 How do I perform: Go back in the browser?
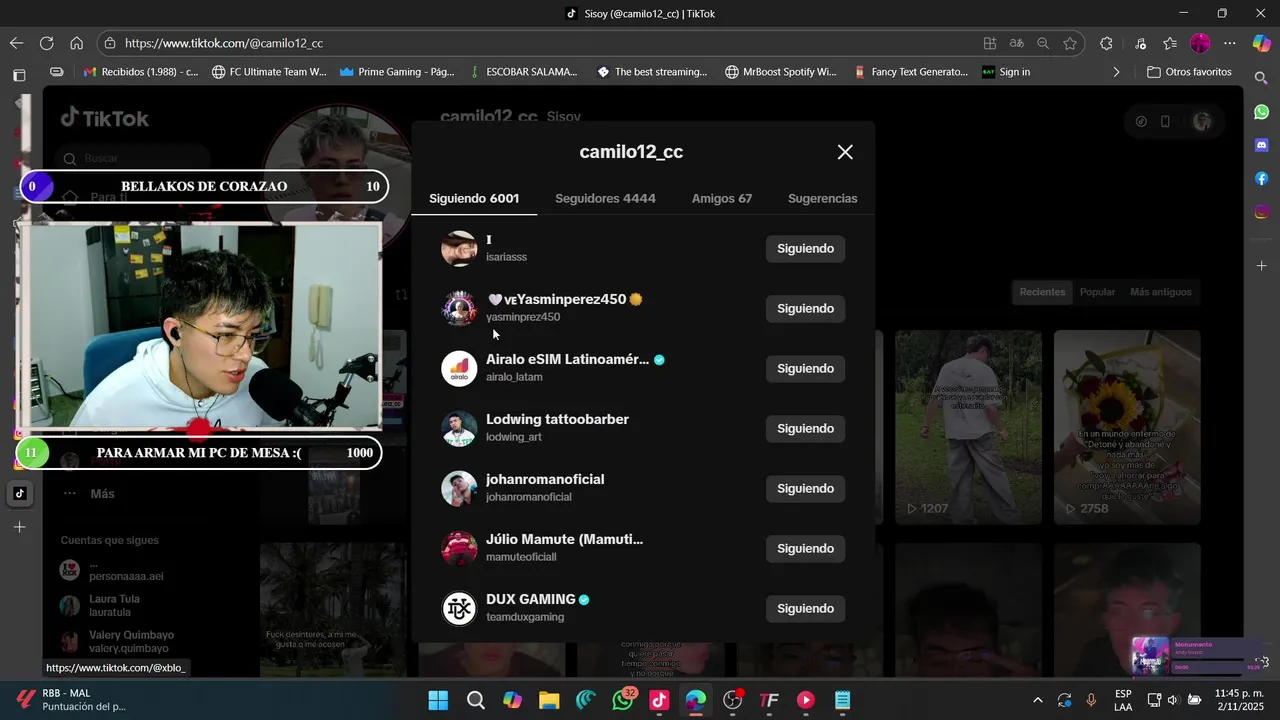[x=16, y=43]
